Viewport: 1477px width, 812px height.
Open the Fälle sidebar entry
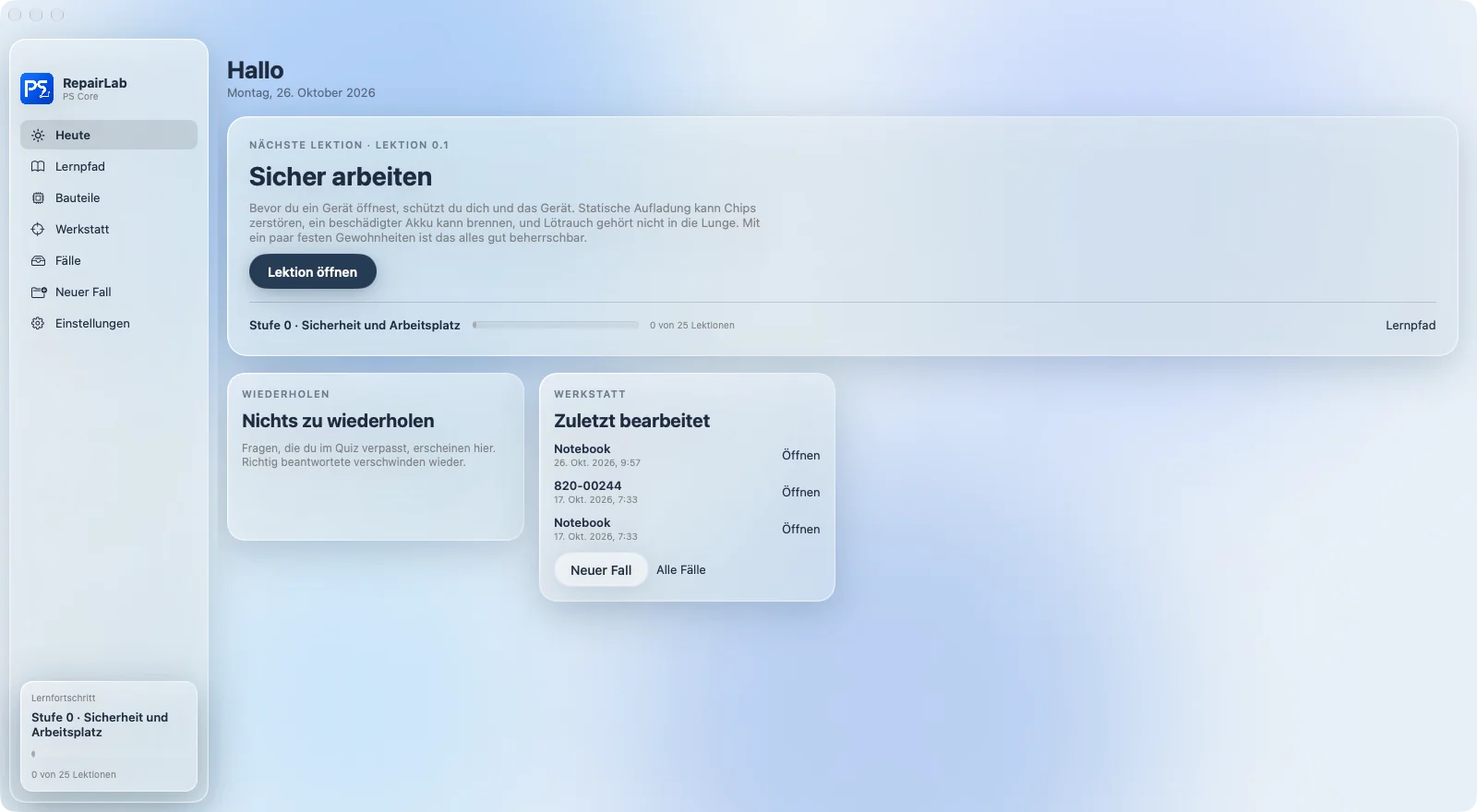click(109, 260)
